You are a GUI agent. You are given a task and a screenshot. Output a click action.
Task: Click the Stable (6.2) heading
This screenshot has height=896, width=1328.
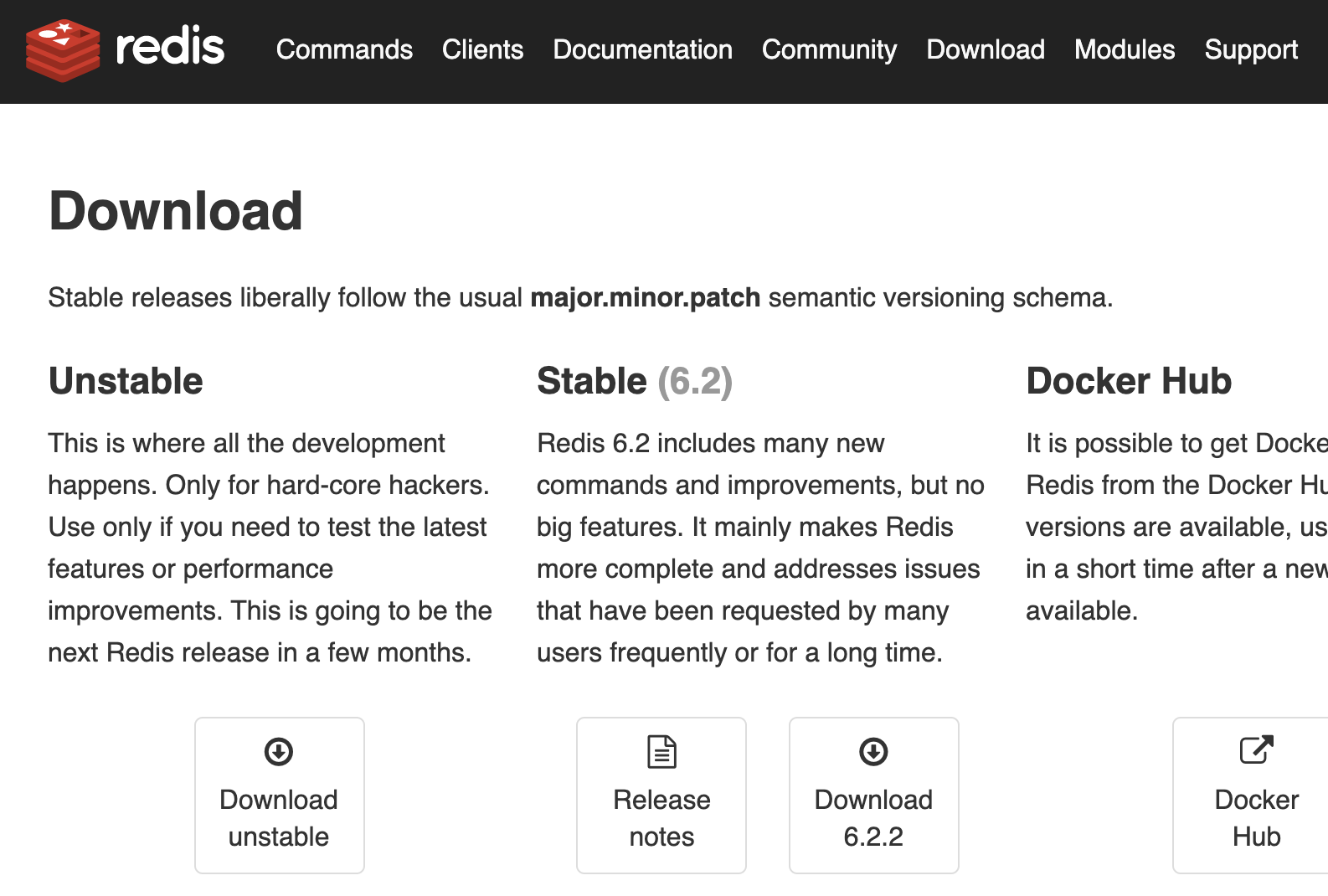[635, 381]
